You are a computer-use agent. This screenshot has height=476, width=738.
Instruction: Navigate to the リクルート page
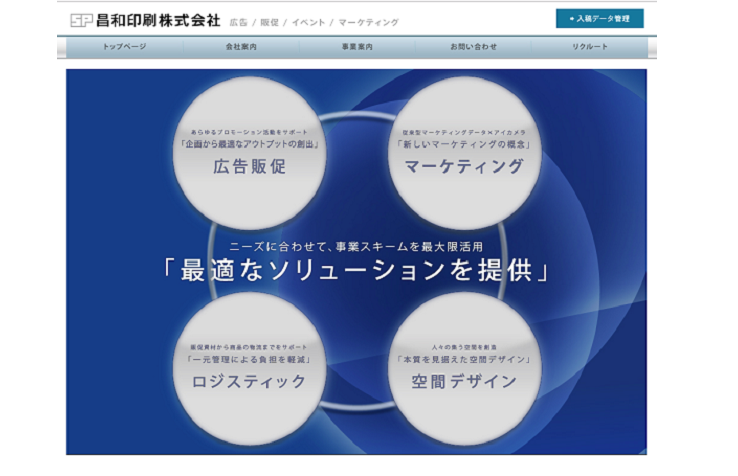[x=589, y=47]
